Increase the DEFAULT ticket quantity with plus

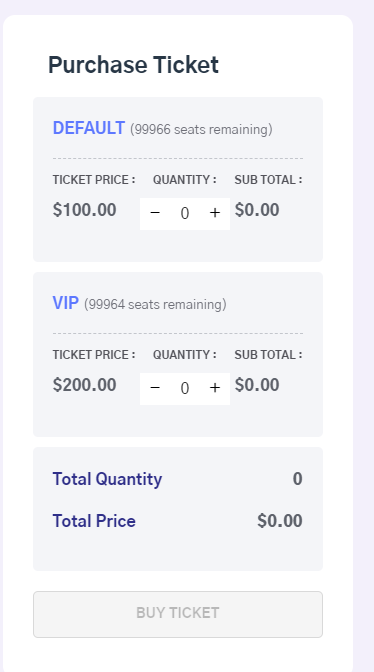point(215,213)
